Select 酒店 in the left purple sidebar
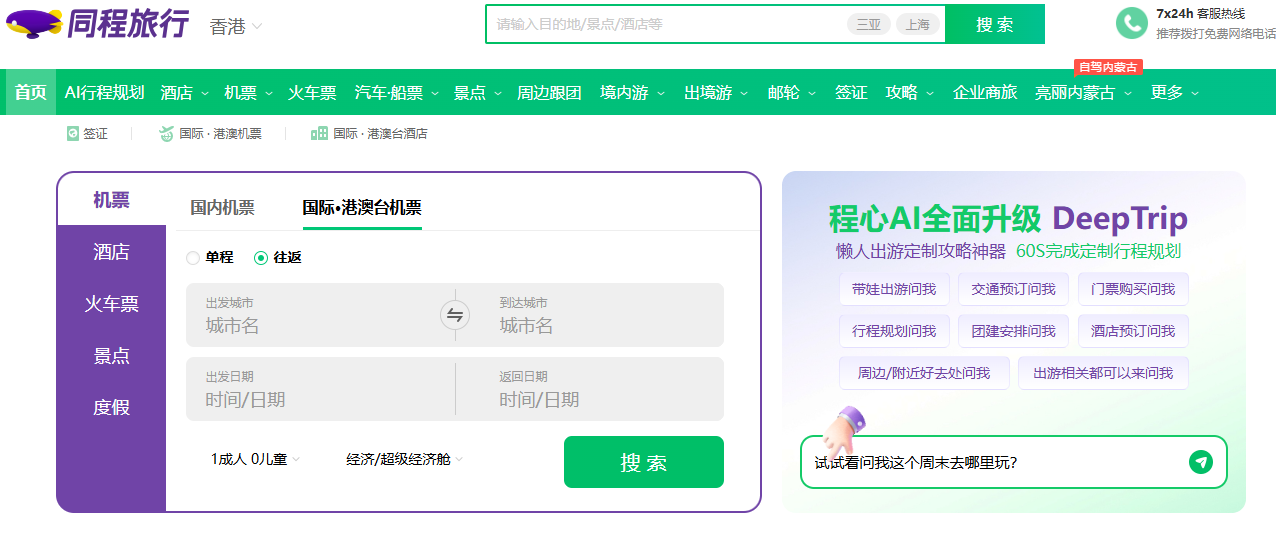 tap(111, 252)
